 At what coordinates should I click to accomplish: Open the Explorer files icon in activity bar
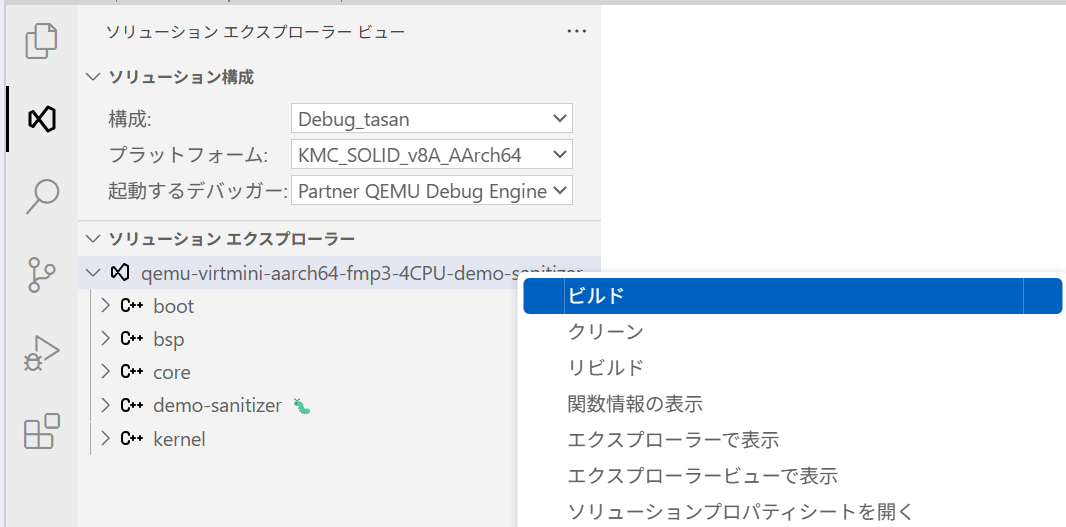click(41, 41)
